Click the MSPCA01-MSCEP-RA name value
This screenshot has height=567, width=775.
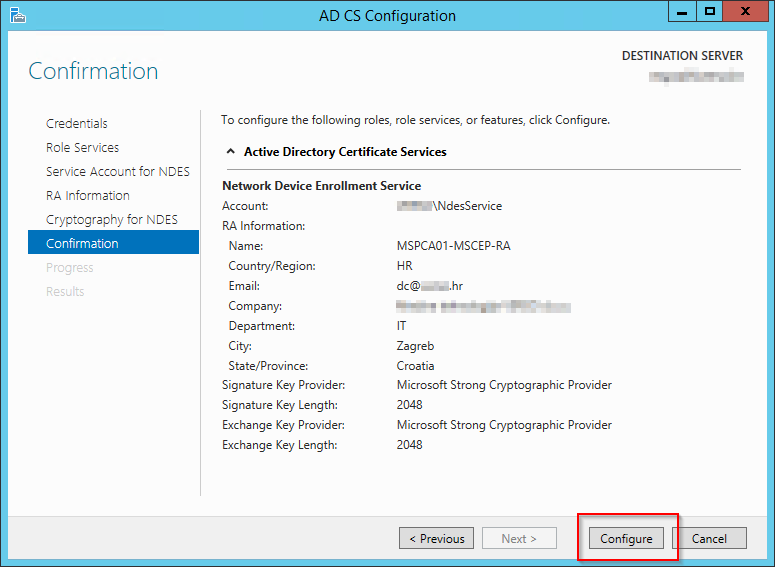pos(447,246)
